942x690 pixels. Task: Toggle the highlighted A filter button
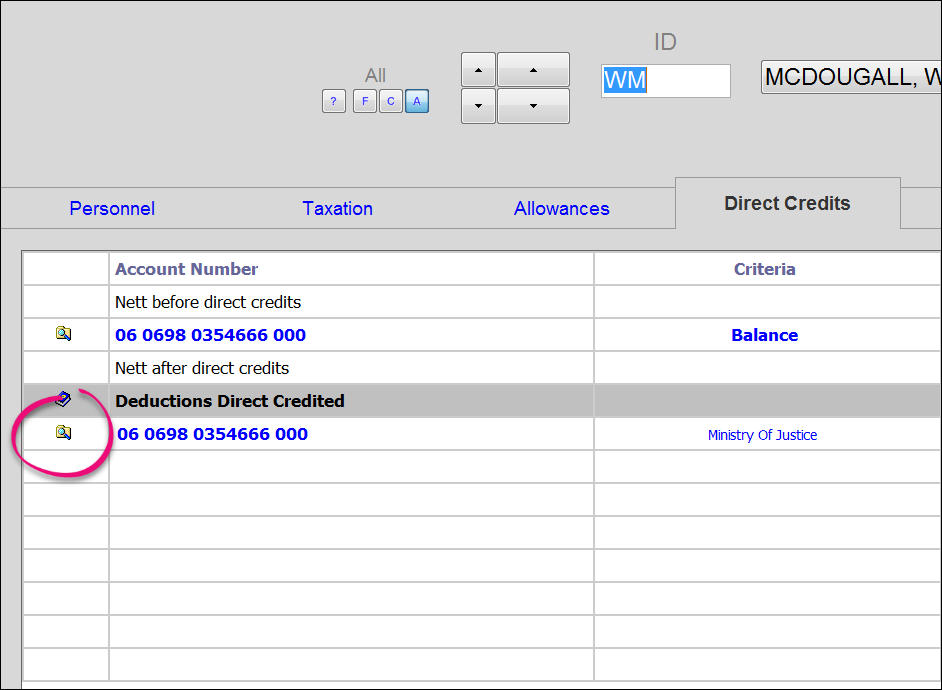coord(416,101)
